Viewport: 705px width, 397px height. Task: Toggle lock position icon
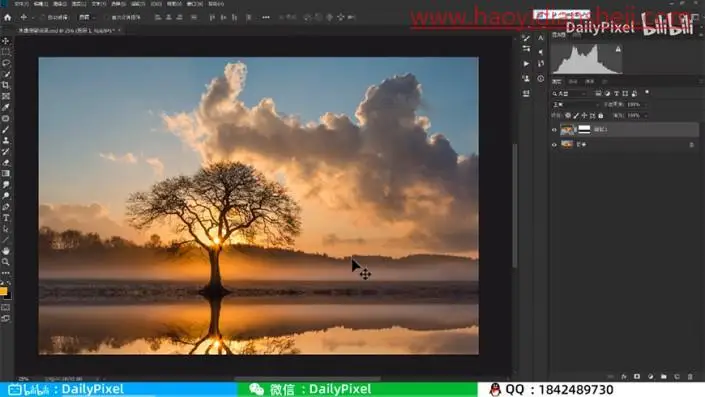[x=584, y=116]
